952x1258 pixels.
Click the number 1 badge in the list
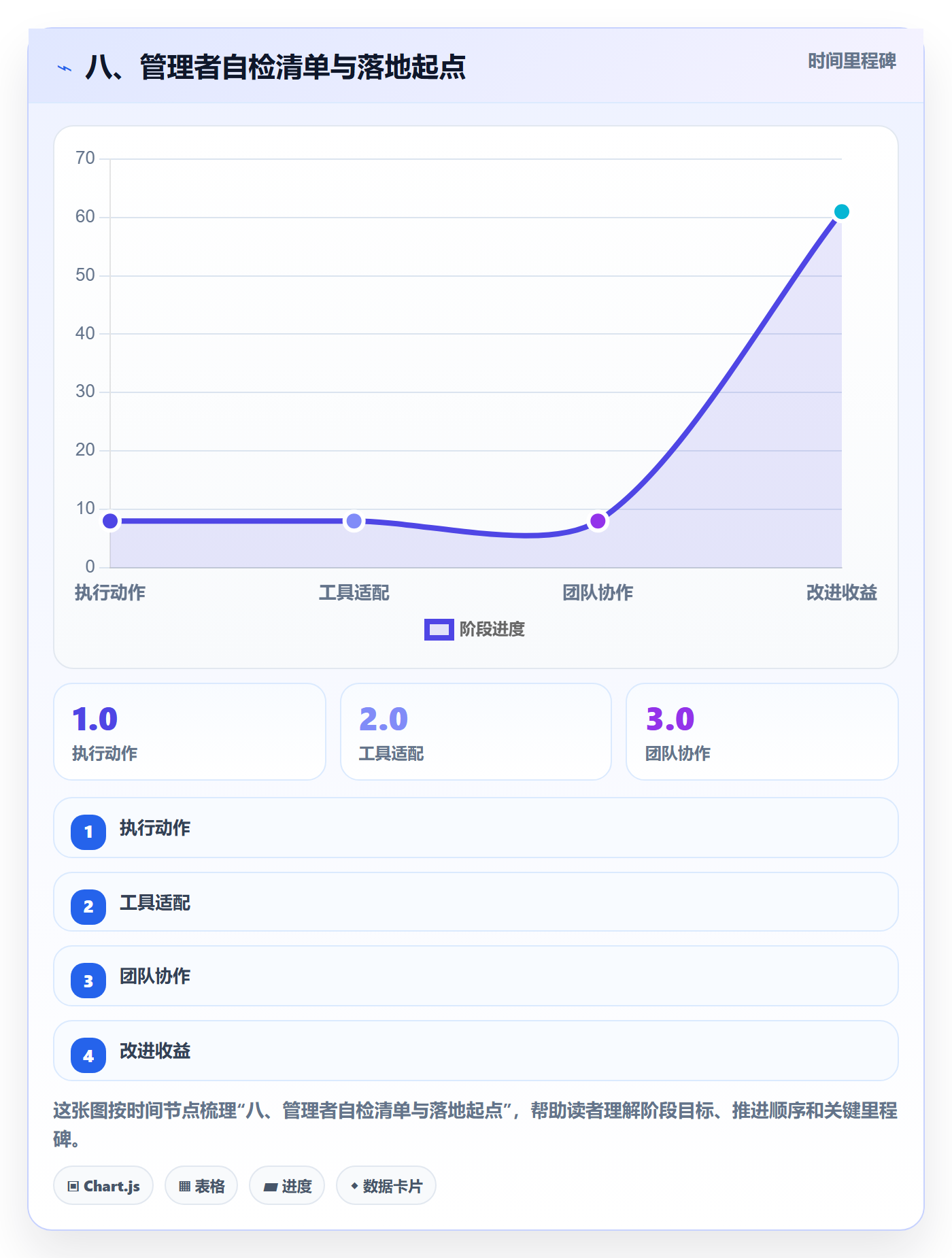[x=88, y=832]
